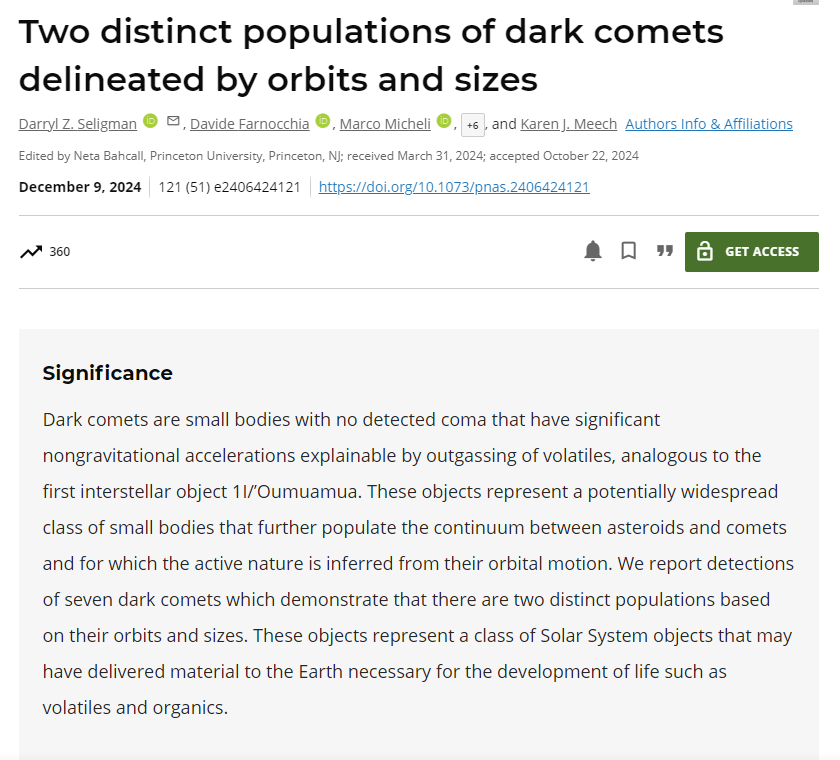Open the Karen J. Meech author name
The height and width of the screenshot is (760, 840).
568,124
